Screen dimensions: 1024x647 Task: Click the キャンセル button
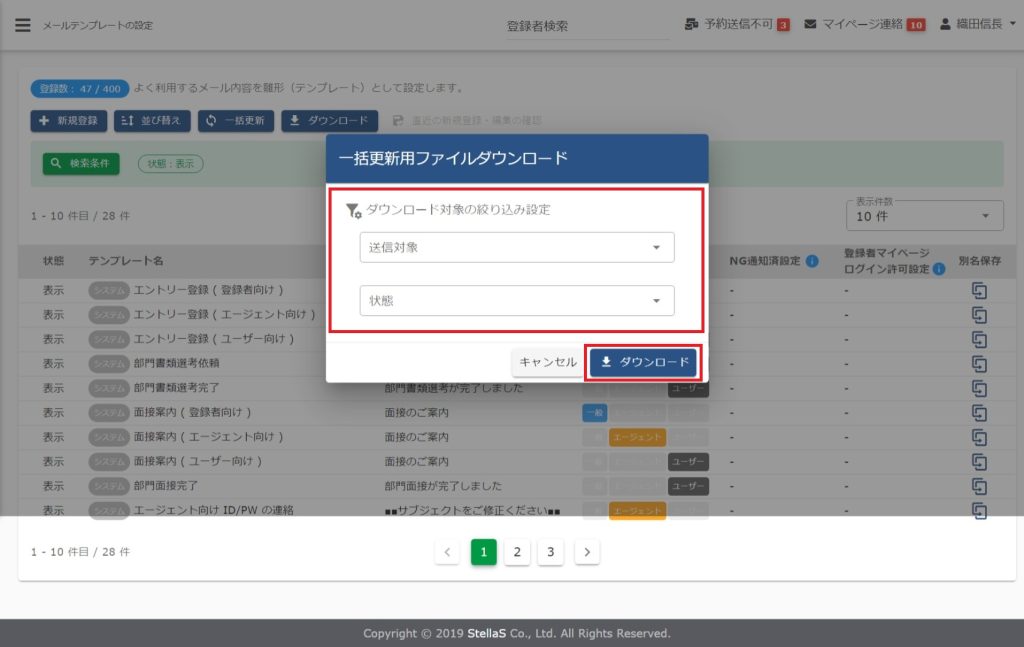pyautogui.click(x=547, y=362)
